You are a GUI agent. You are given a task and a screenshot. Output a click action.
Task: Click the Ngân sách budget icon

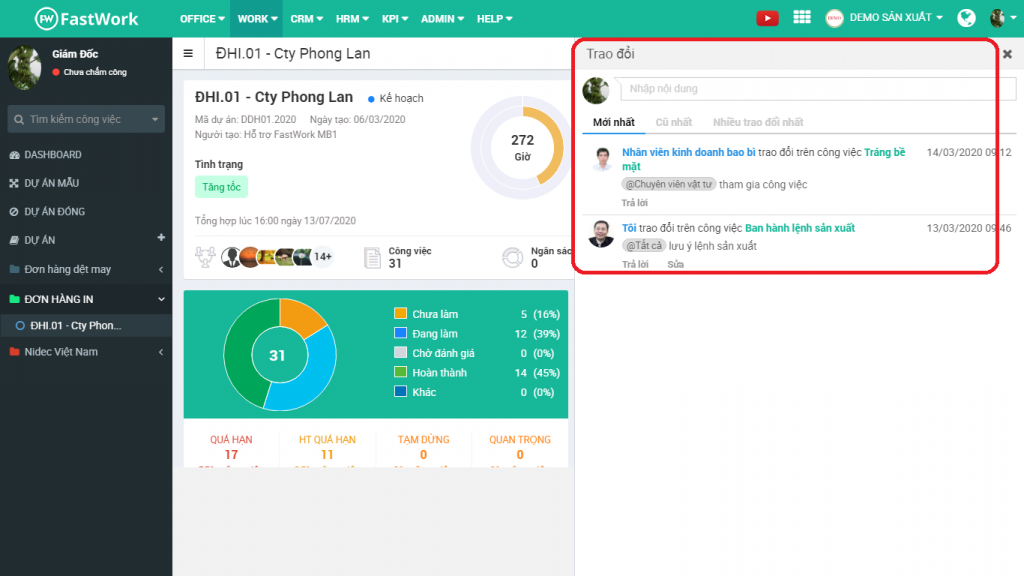[x=513, y=257]
